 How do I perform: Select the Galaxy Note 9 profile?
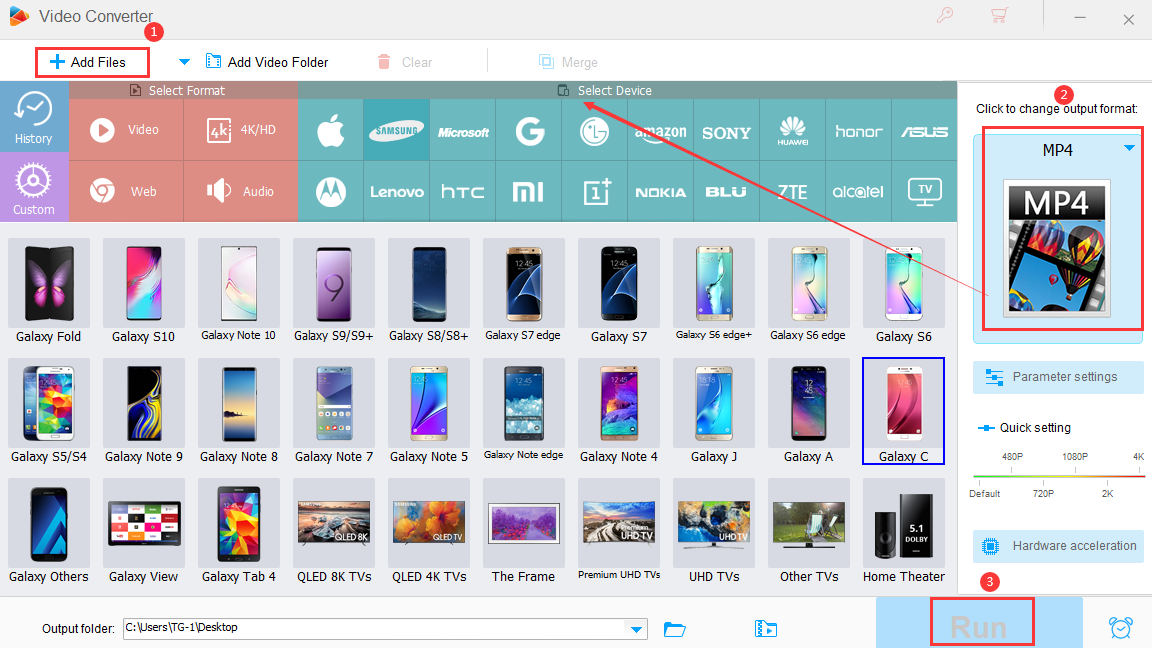coord(143,411)
